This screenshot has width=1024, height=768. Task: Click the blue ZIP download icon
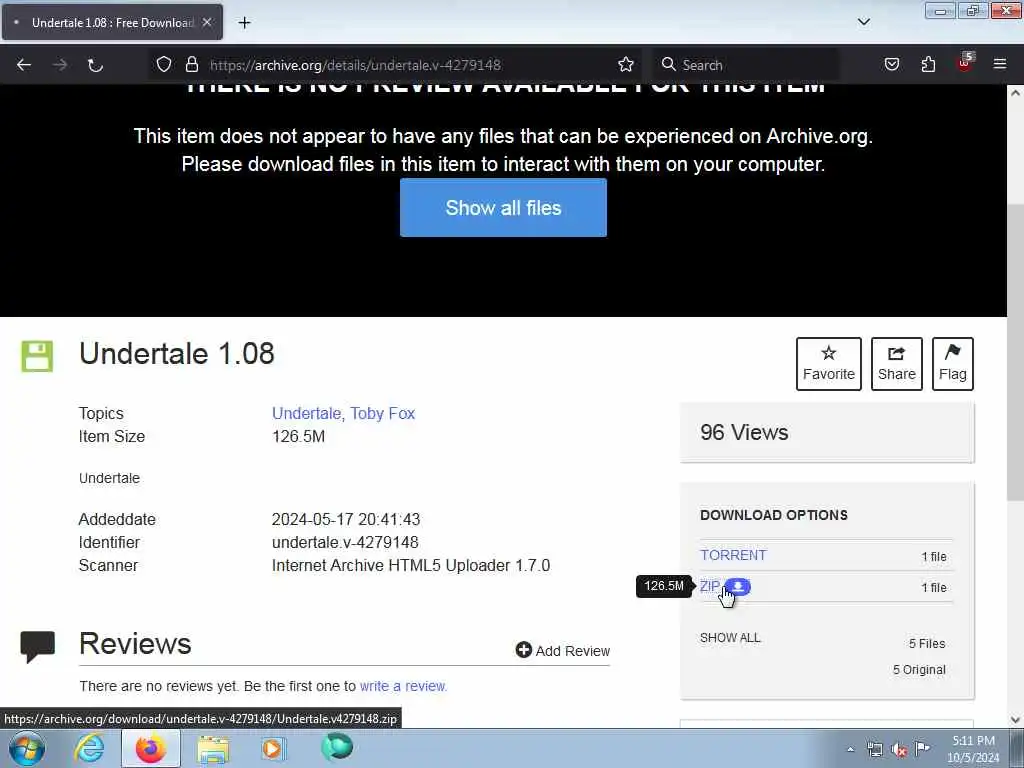738,586
